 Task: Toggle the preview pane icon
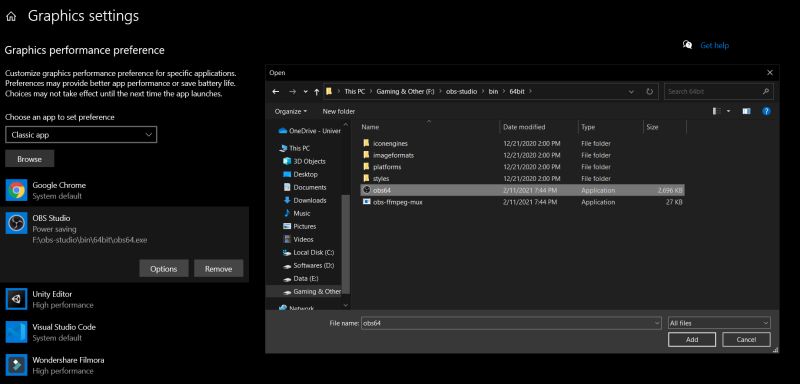point(746,111)
